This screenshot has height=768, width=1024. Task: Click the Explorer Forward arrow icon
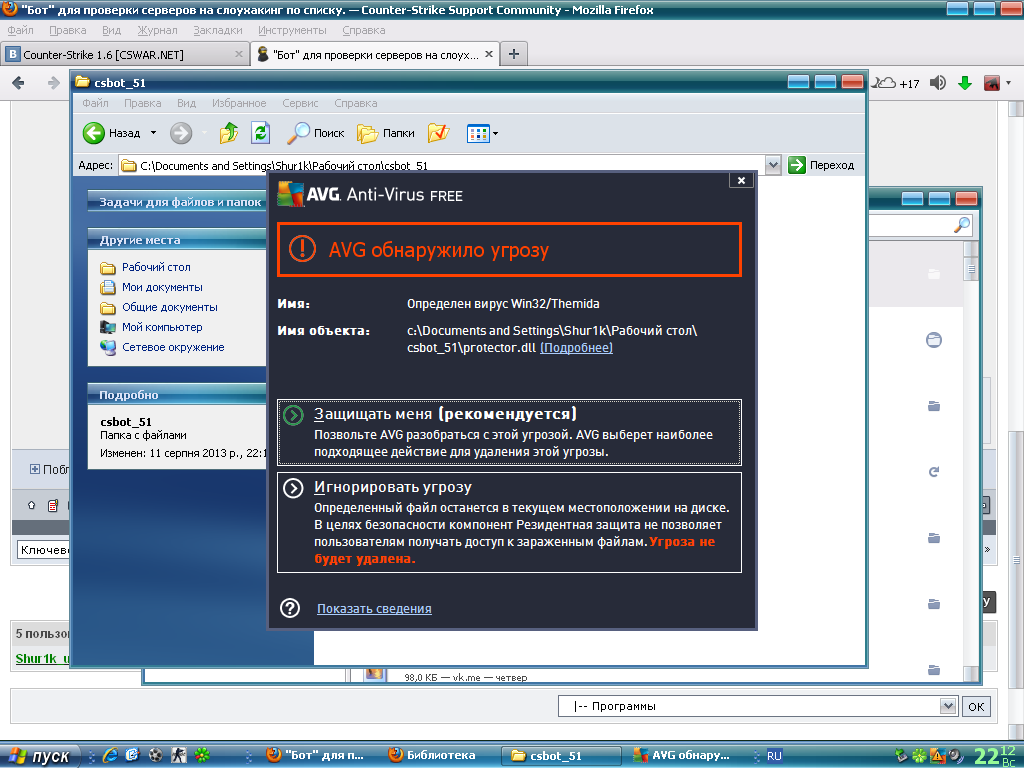pos(181,133)
